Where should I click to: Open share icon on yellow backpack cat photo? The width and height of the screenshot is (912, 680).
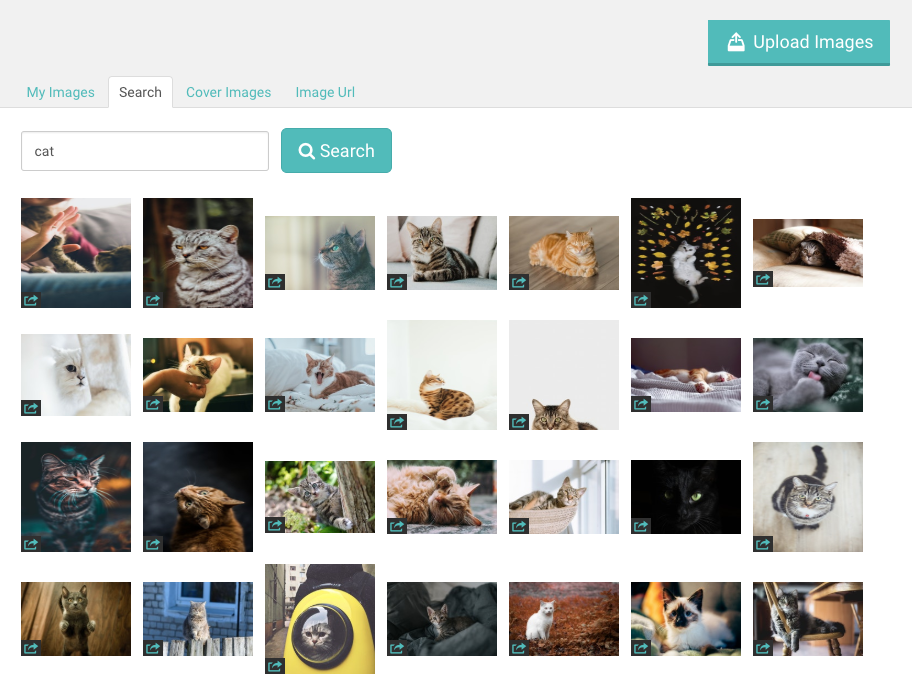(275, 666)
